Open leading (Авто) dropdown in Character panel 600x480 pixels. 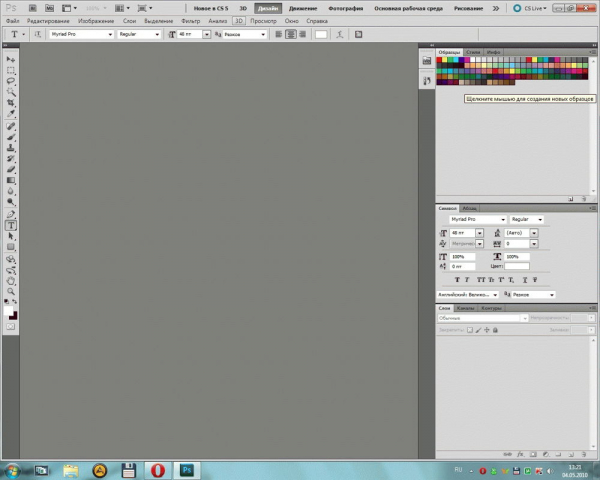coord(534,233)
